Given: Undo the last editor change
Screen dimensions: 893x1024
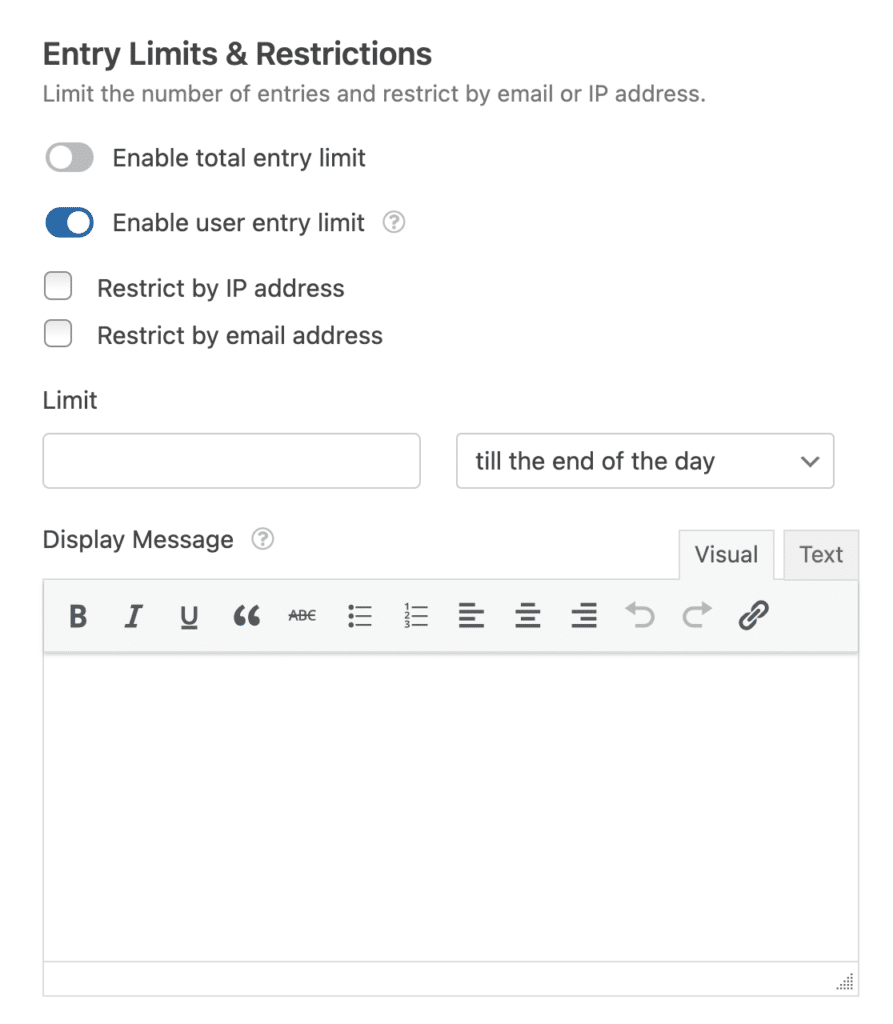Looking at the screenshot, I should 640,616.
